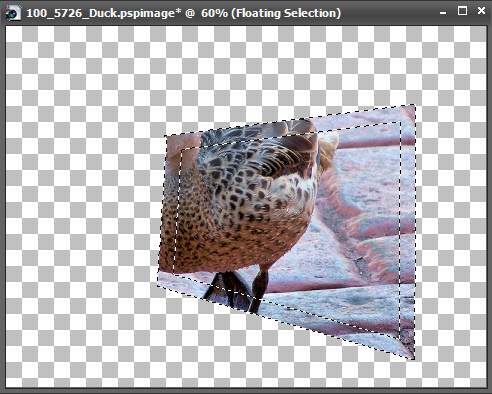This screenshot has height=394, width=492.
Task: Maximize the 100_5726_Duck.pspimage window
Action: [x=462, y=11]
